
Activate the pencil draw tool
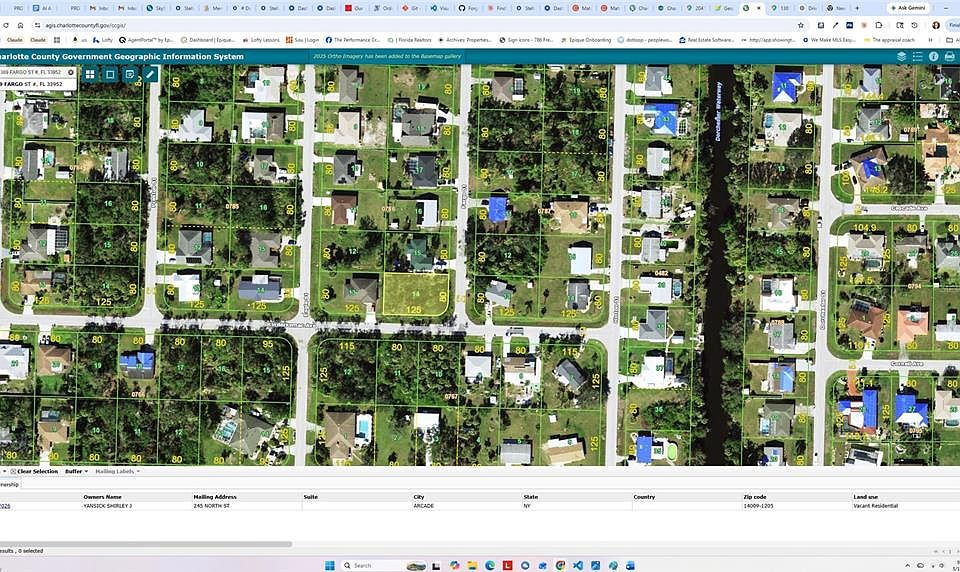pyautogui.click(x=150, y=74)
